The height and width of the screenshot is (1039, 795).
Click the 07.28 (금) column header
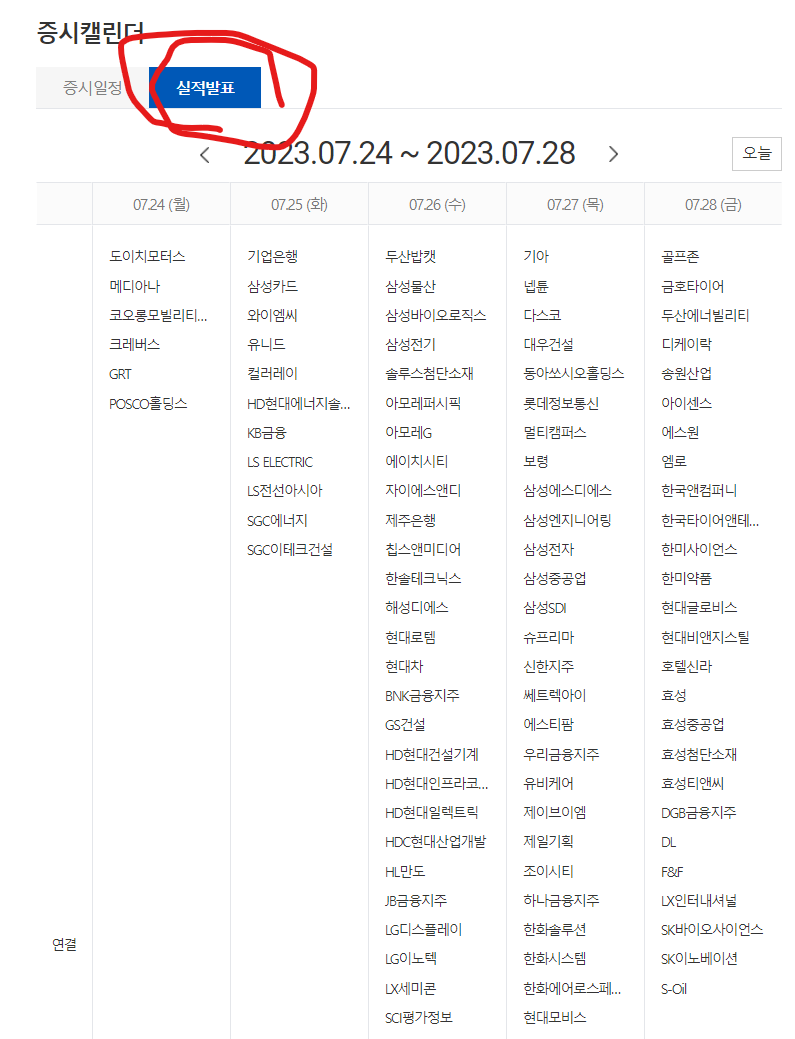[714, 205]
